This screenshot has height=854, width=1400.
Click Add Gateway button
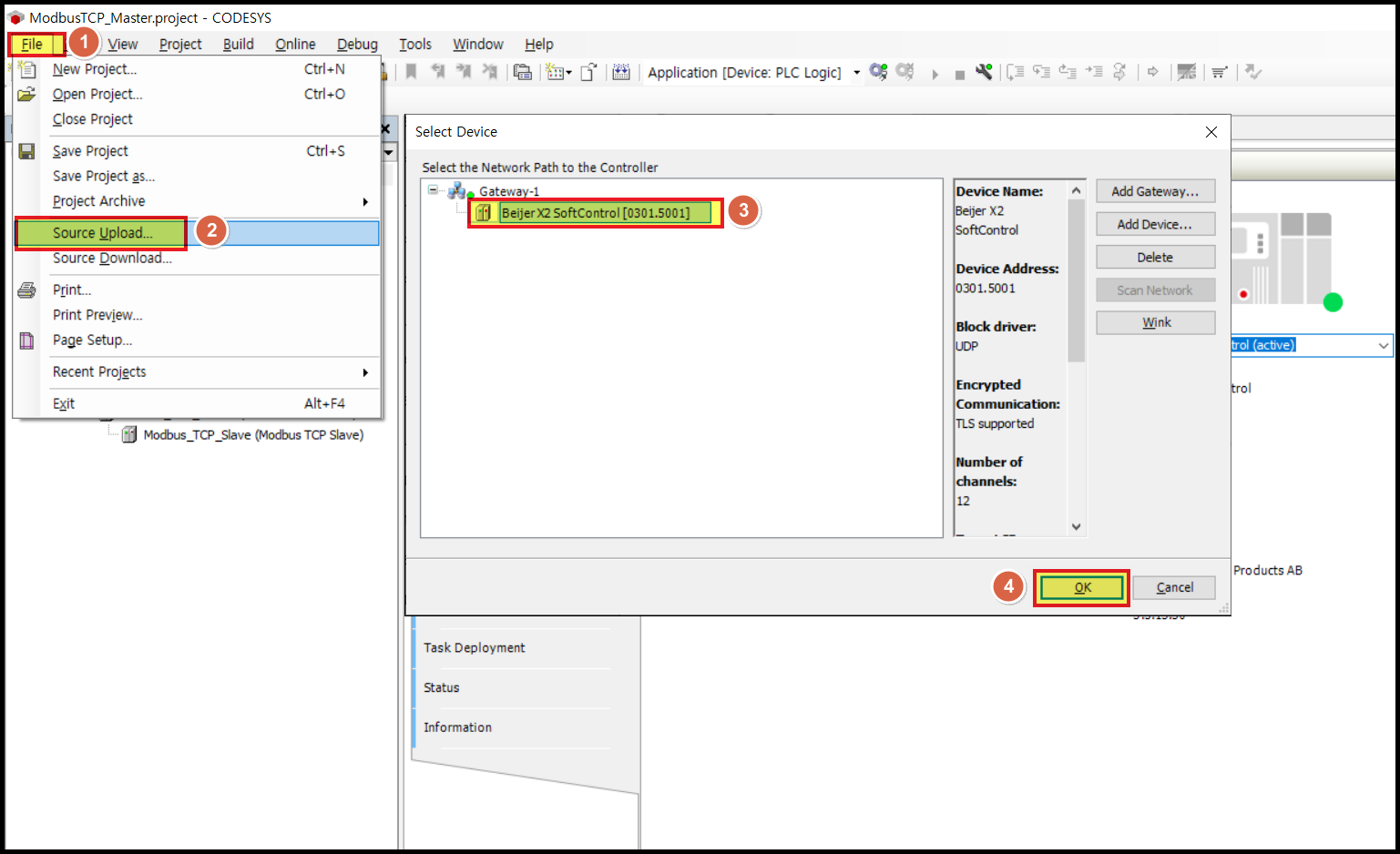pos(1155,191)
